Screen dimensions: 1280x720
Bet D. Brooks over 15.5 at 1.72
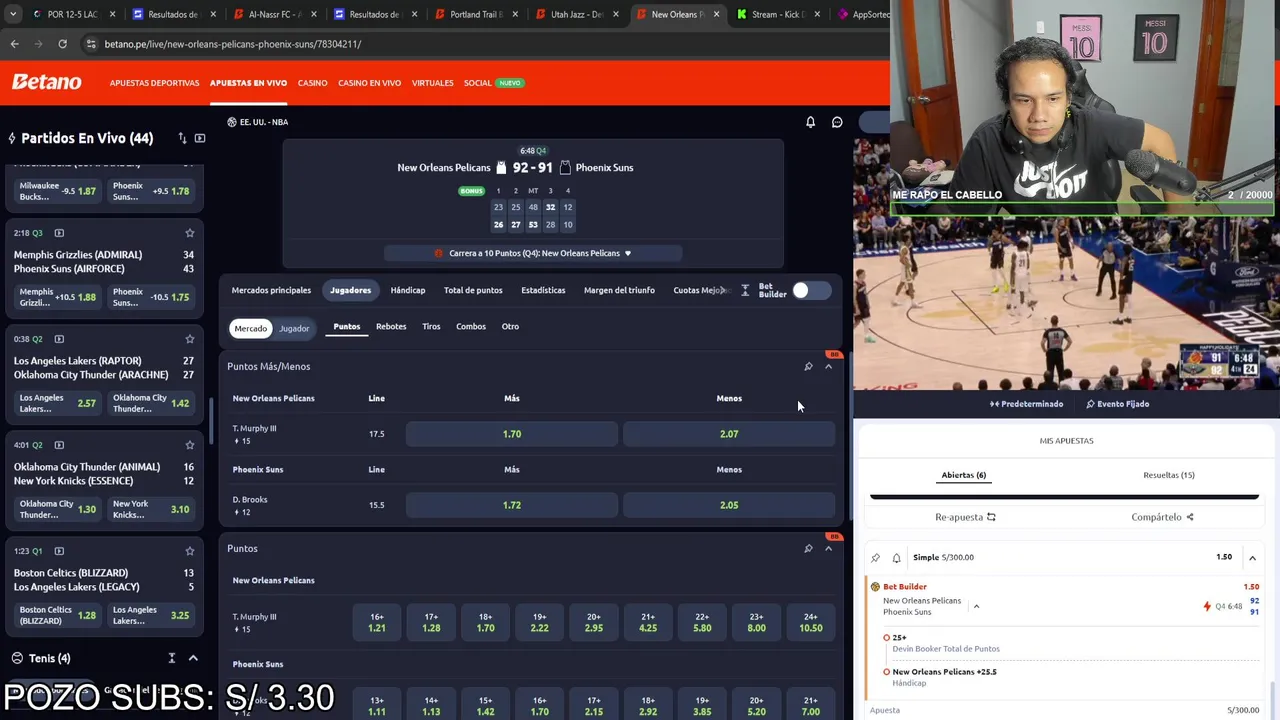point(512,505)
